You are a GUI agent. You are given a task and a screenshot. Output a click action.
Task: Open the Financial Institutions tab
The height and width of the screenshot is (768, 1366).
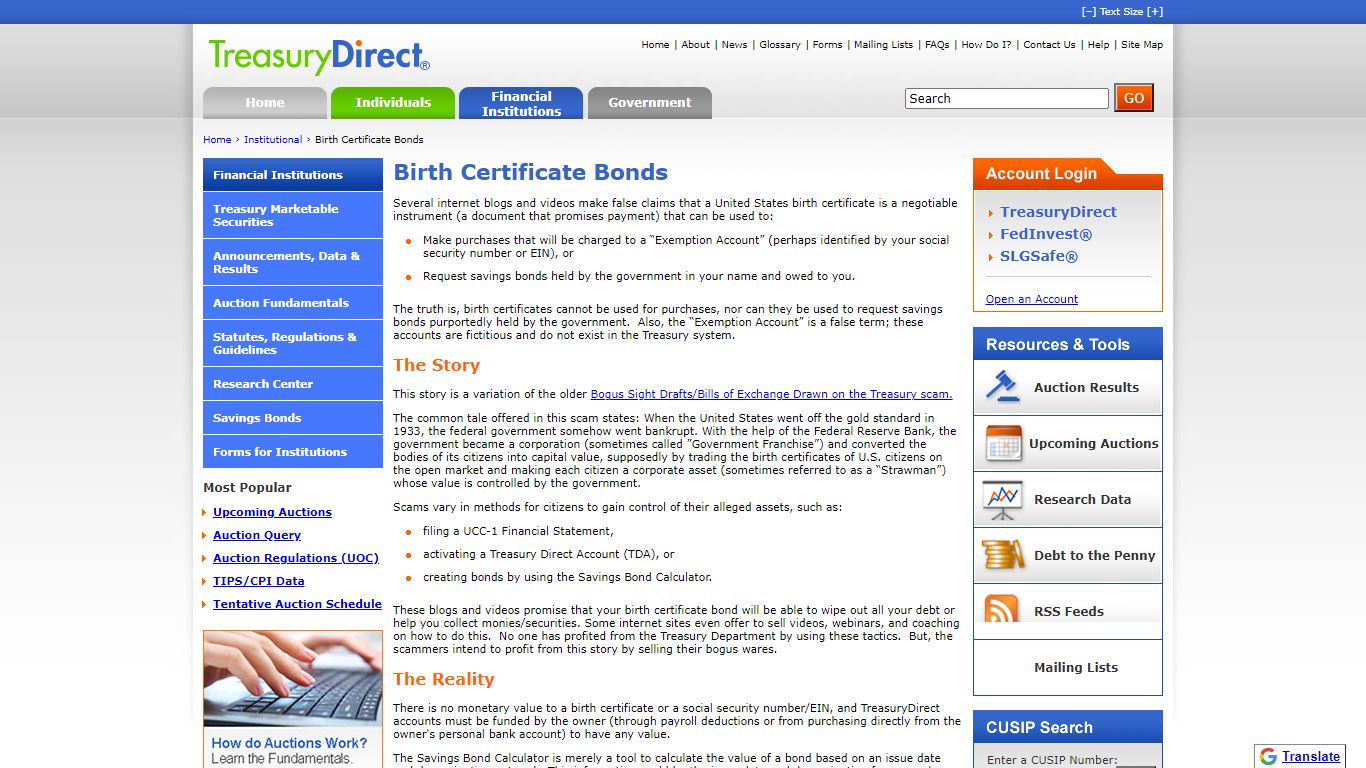coord(521,103)
